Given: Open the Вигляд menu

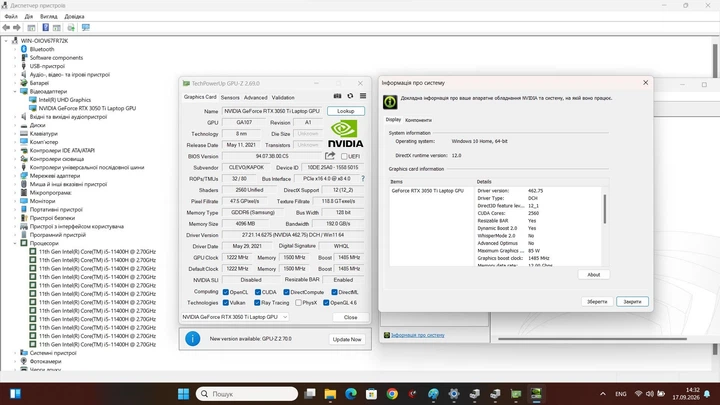Looking at the screenshot, I should (48, 17).
